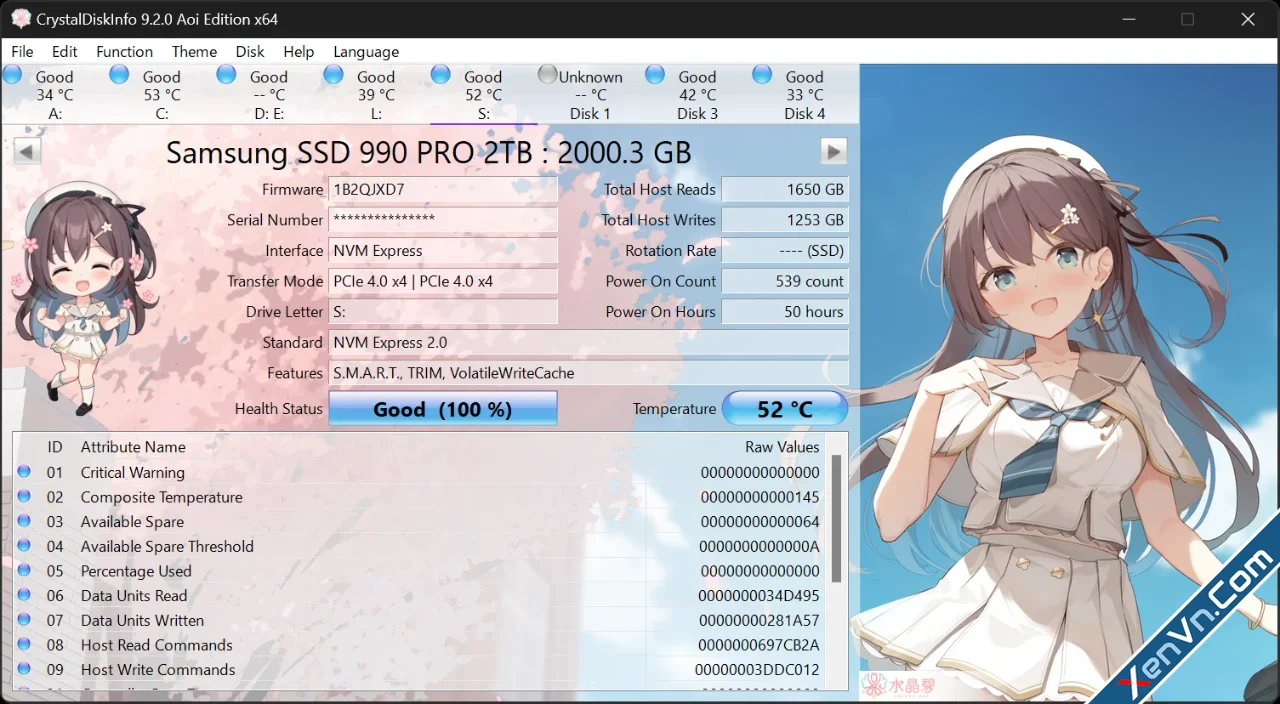Image resolution: width=1280 pixels, height=704 pixels.
Task: Click Total Host Writes value 1253 GB
Action: coord(785,220)
